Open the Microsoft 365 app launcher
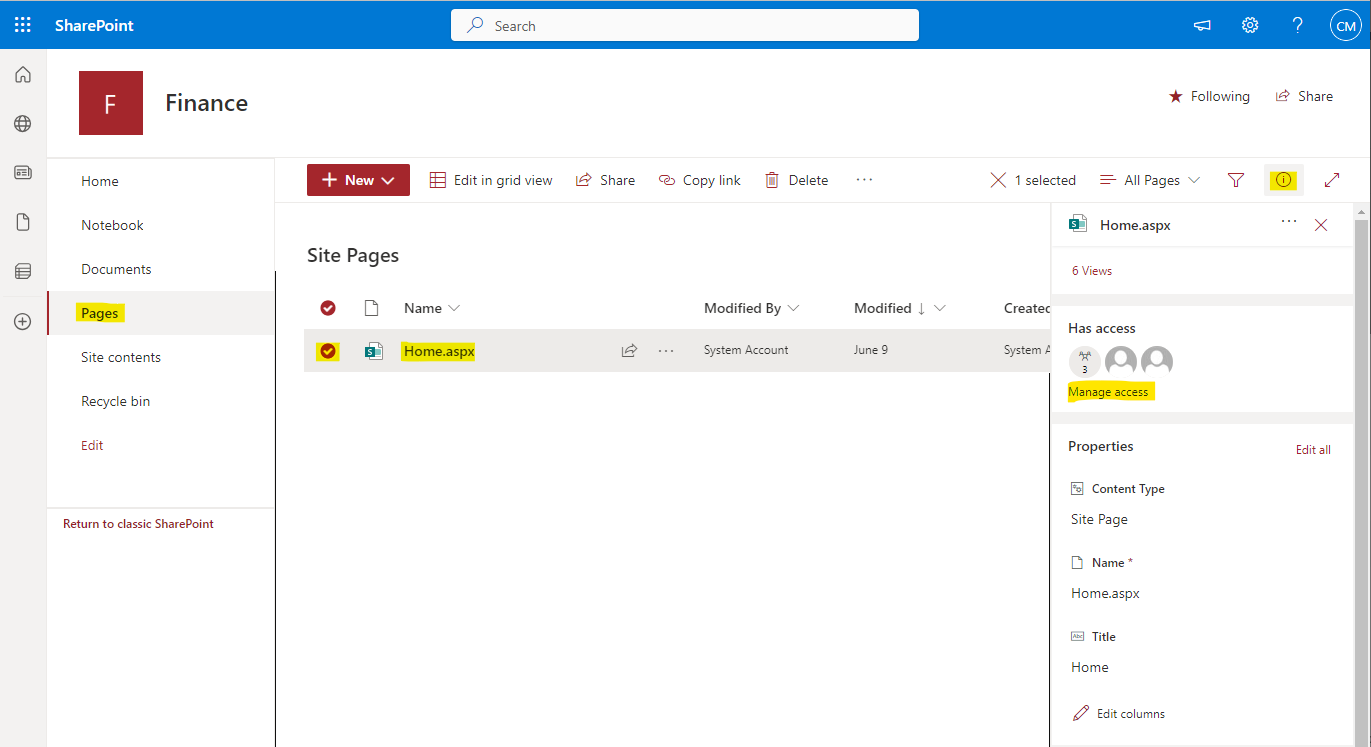The width and height of the screenshot is (1371, 747). point(22,24)
